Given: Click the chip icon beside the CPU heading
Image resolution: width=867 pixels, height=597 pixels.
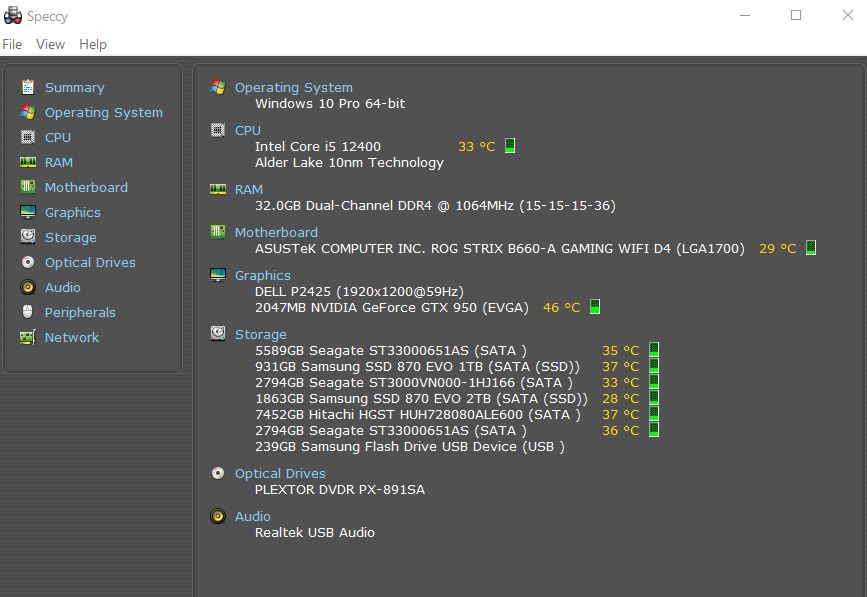Looking at the screenshot, I should pyautogui.click(x=218, y=130).
